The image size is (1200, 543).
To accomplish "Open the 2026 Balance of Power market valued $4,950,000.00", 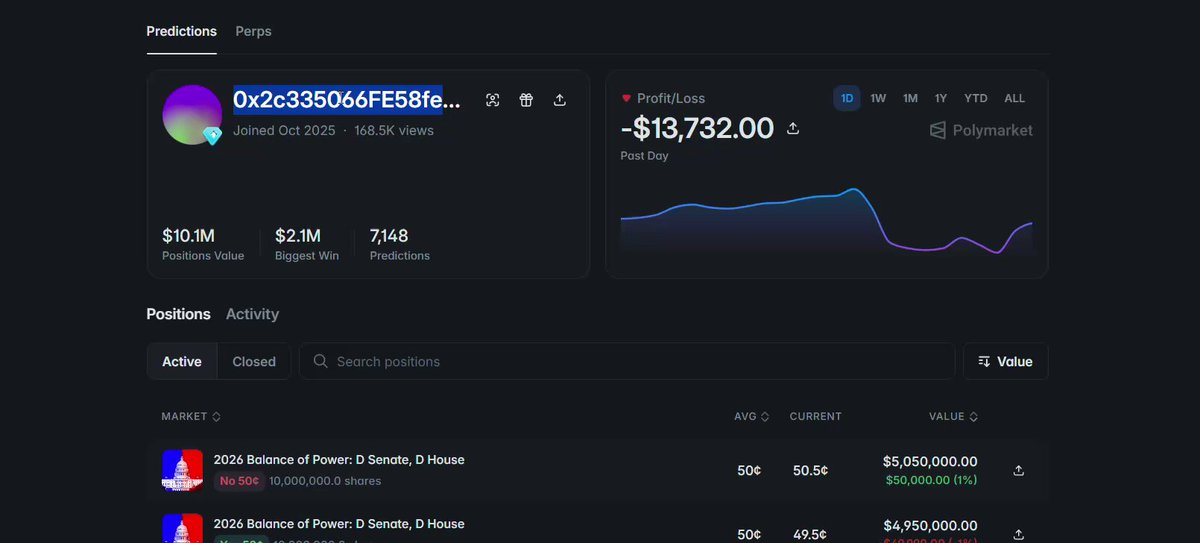I will tap(339, 524).
